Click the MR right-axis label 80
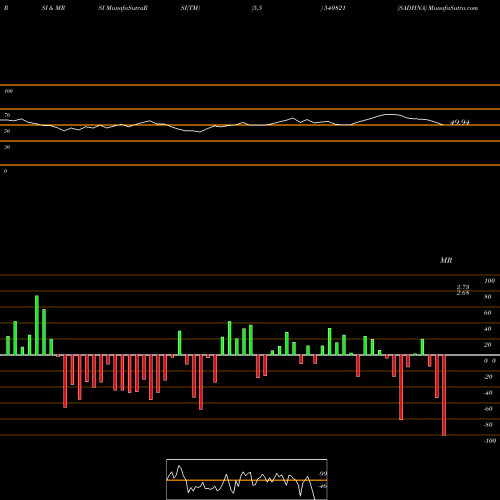 pyautogui.click(x=488, y=297)
